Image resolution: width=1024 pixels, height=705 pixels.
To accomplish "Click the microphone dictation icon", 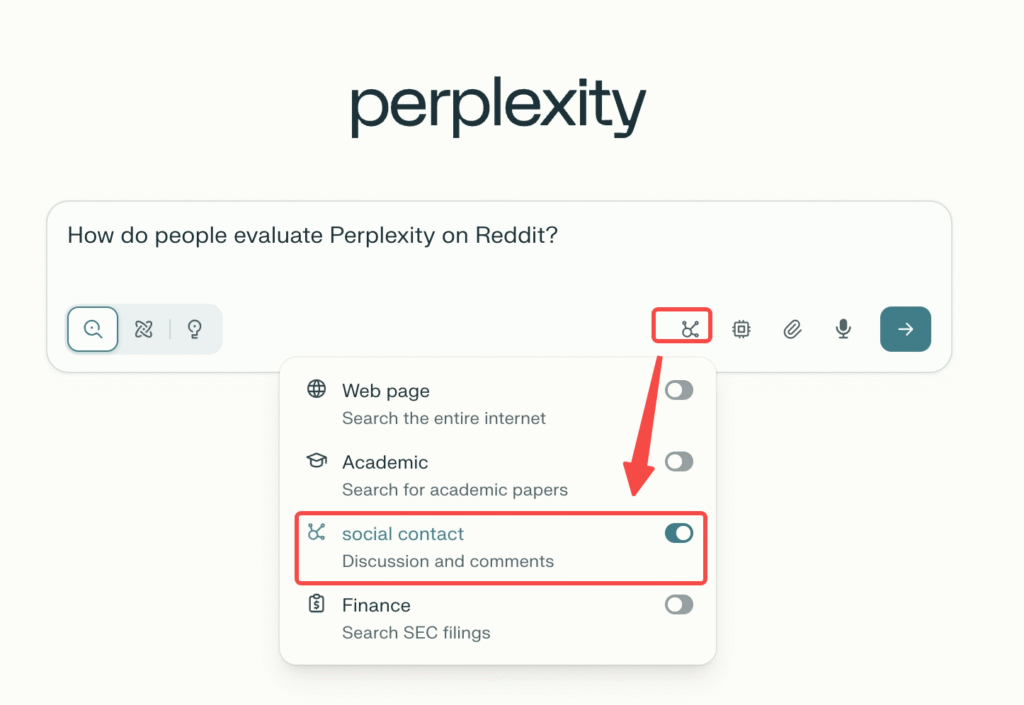I will [x=843, y=329].
